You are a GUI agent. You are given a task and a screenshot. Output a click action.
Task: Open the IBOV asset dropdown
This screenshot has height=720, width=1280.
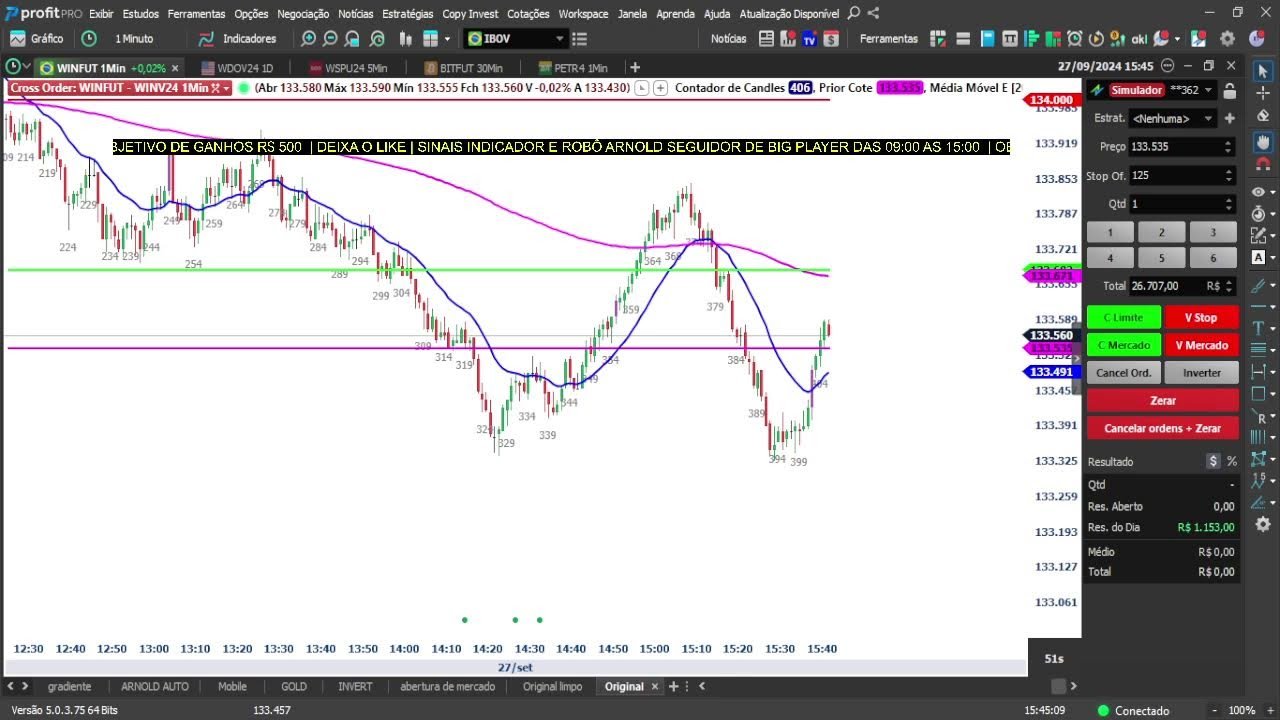click(517, 39)
